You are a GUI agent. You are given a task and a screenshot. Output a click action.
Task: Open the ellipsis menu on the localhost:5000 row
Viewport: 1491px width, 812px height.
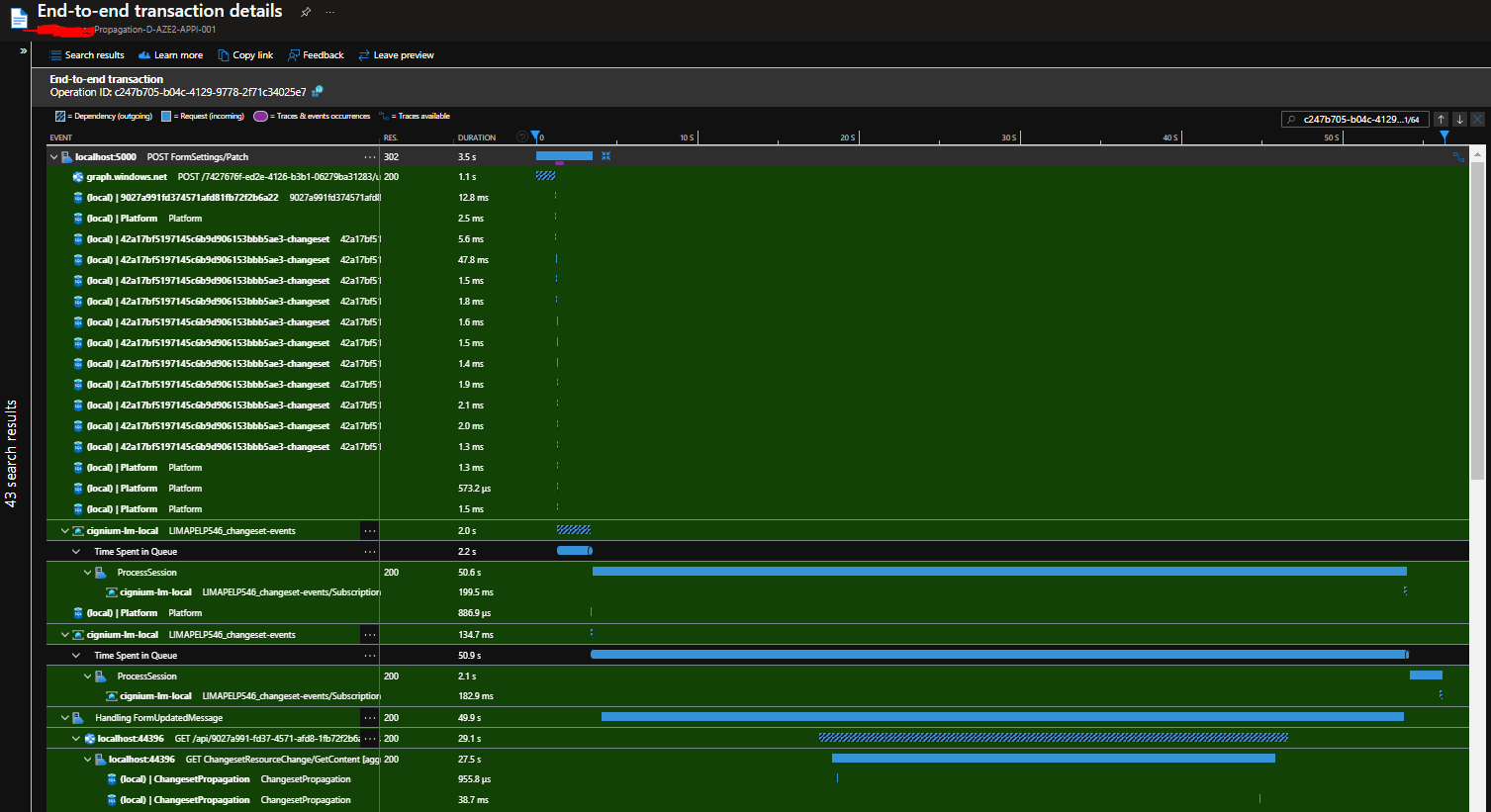tap(370, 155)
